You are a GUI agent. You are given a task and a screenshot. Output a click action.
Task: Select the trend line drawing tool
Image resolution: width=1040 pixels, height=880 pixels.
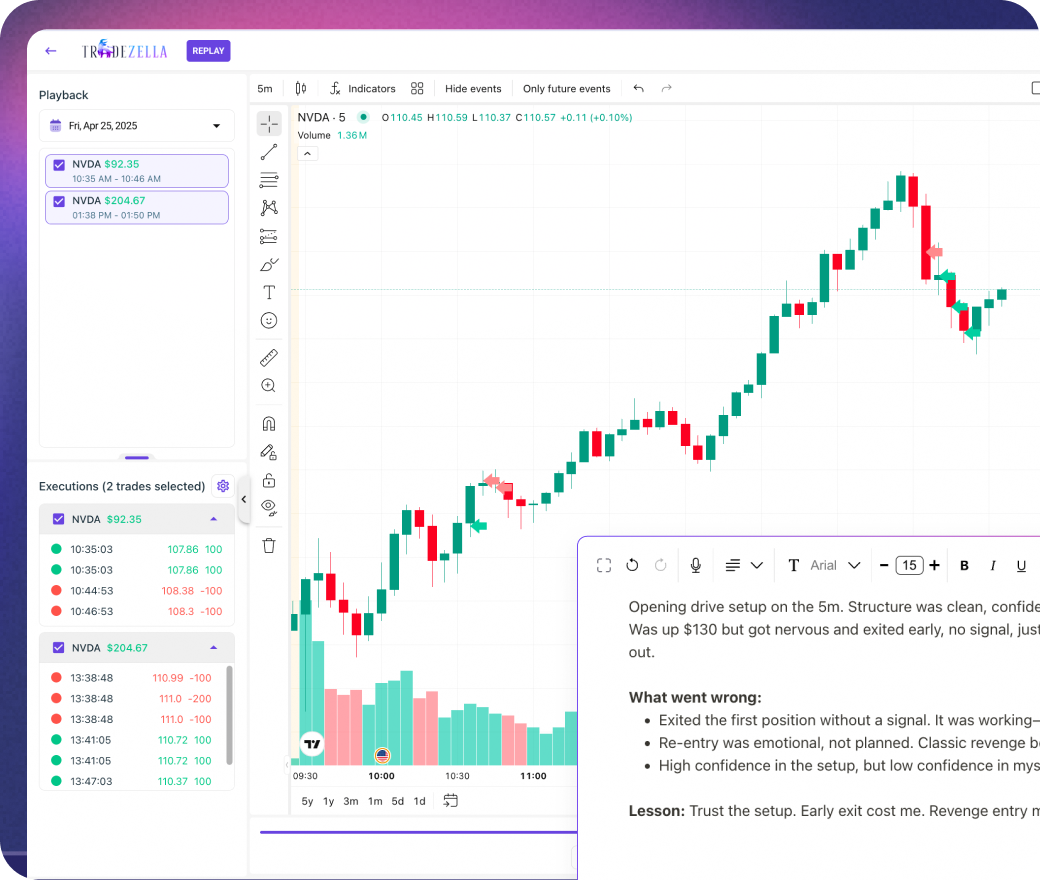[269, 151]
